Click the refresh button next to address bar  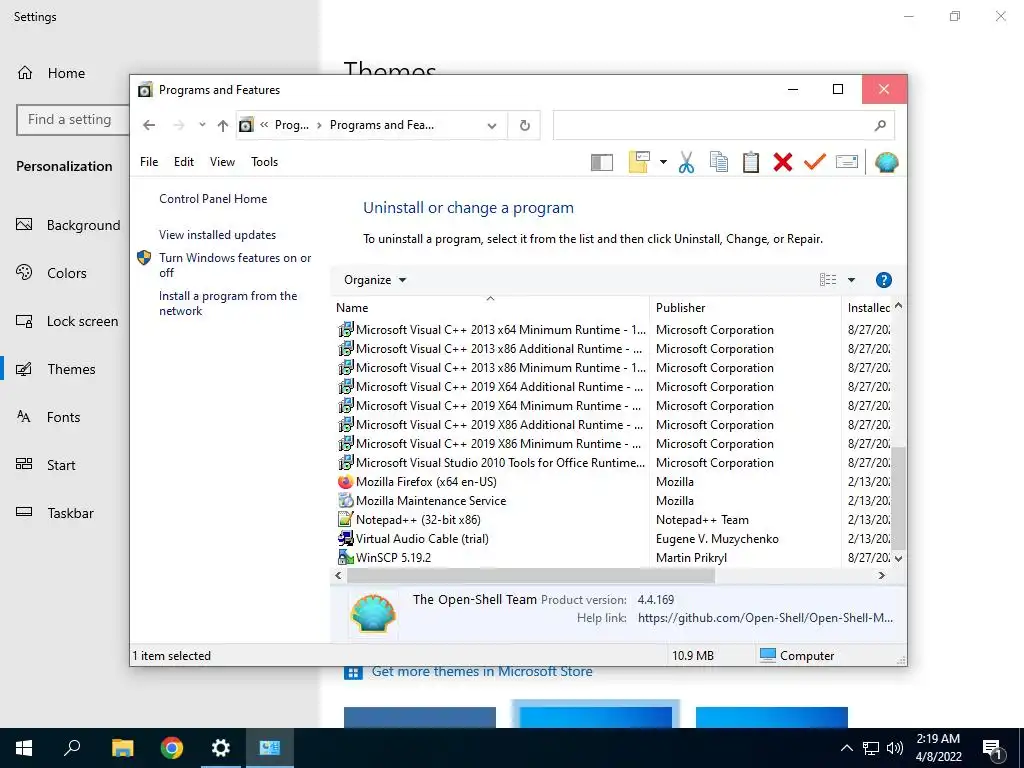(524, 125)
